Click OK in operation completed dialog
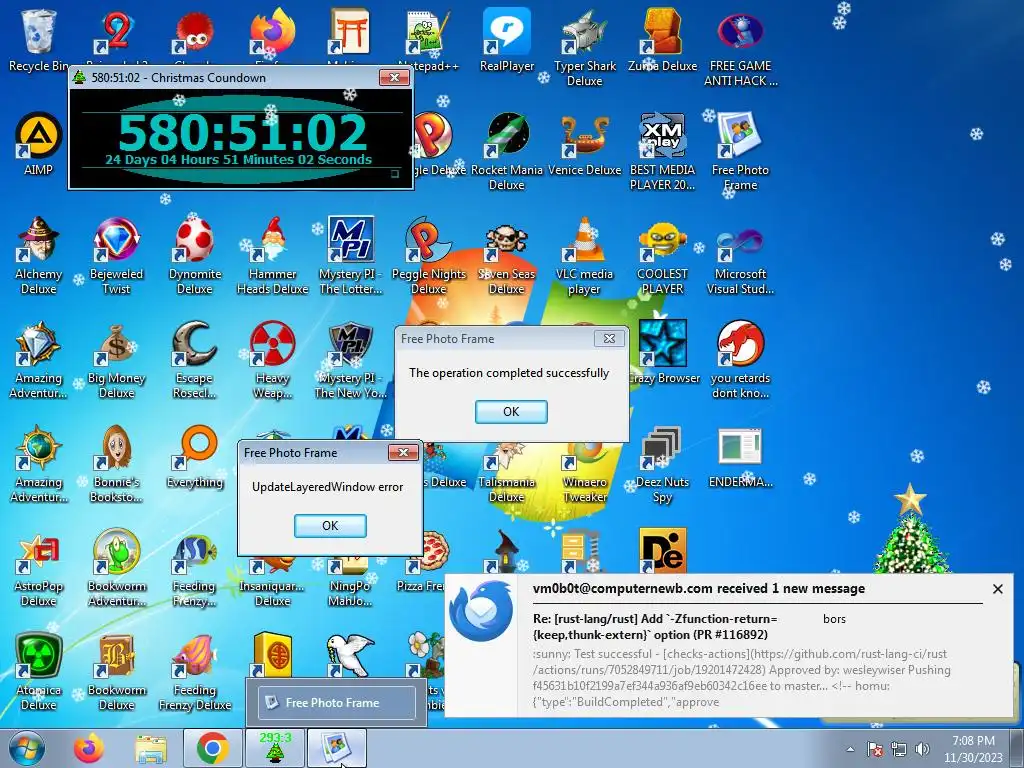The height and width of the screenshot is (768, 1024). tap(511, 411)
